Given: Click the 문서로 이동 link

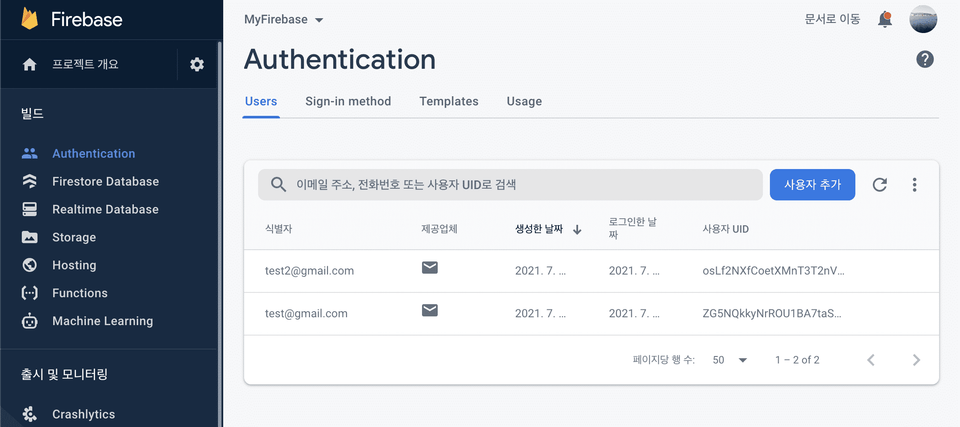Looking at the screenshot, I should (832, 19).
